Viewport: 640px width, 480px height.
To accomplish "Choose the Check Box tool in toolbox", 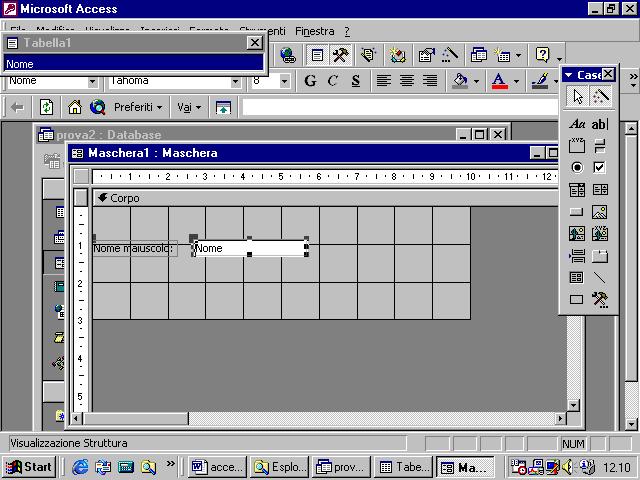I will pos(600,167).
